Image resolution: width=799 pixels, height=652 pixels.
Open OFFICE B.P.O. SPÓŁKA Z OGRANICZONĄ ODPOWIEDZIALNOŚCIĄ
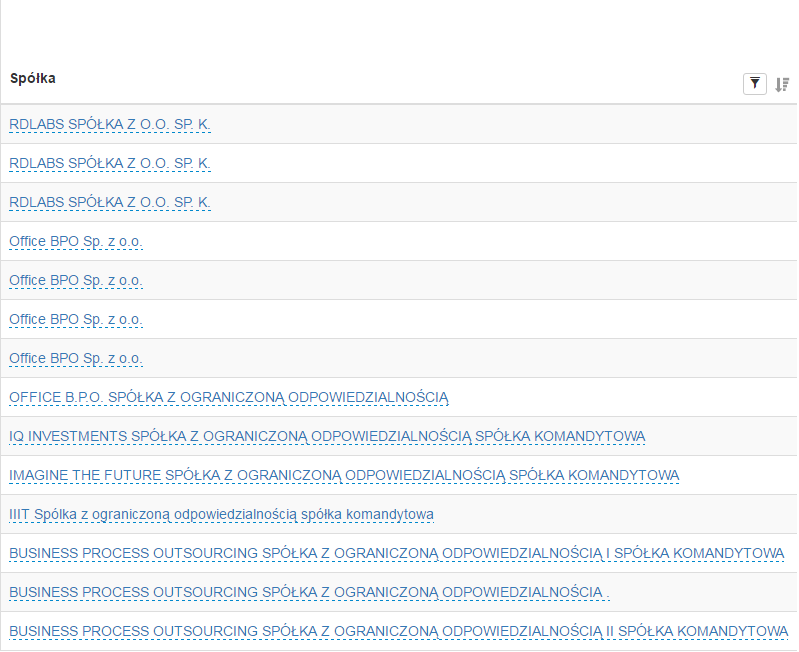pos(229,398)
